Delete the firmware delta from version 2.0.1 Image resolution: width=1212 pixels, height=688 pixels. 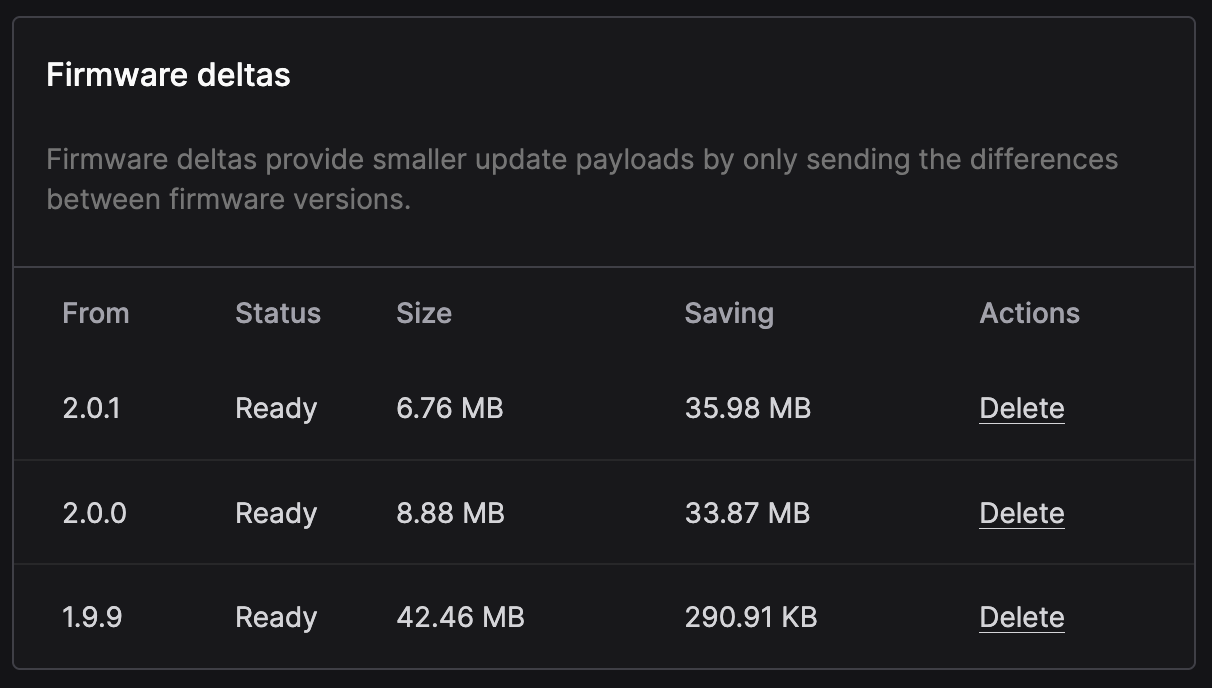[1021, 408]
